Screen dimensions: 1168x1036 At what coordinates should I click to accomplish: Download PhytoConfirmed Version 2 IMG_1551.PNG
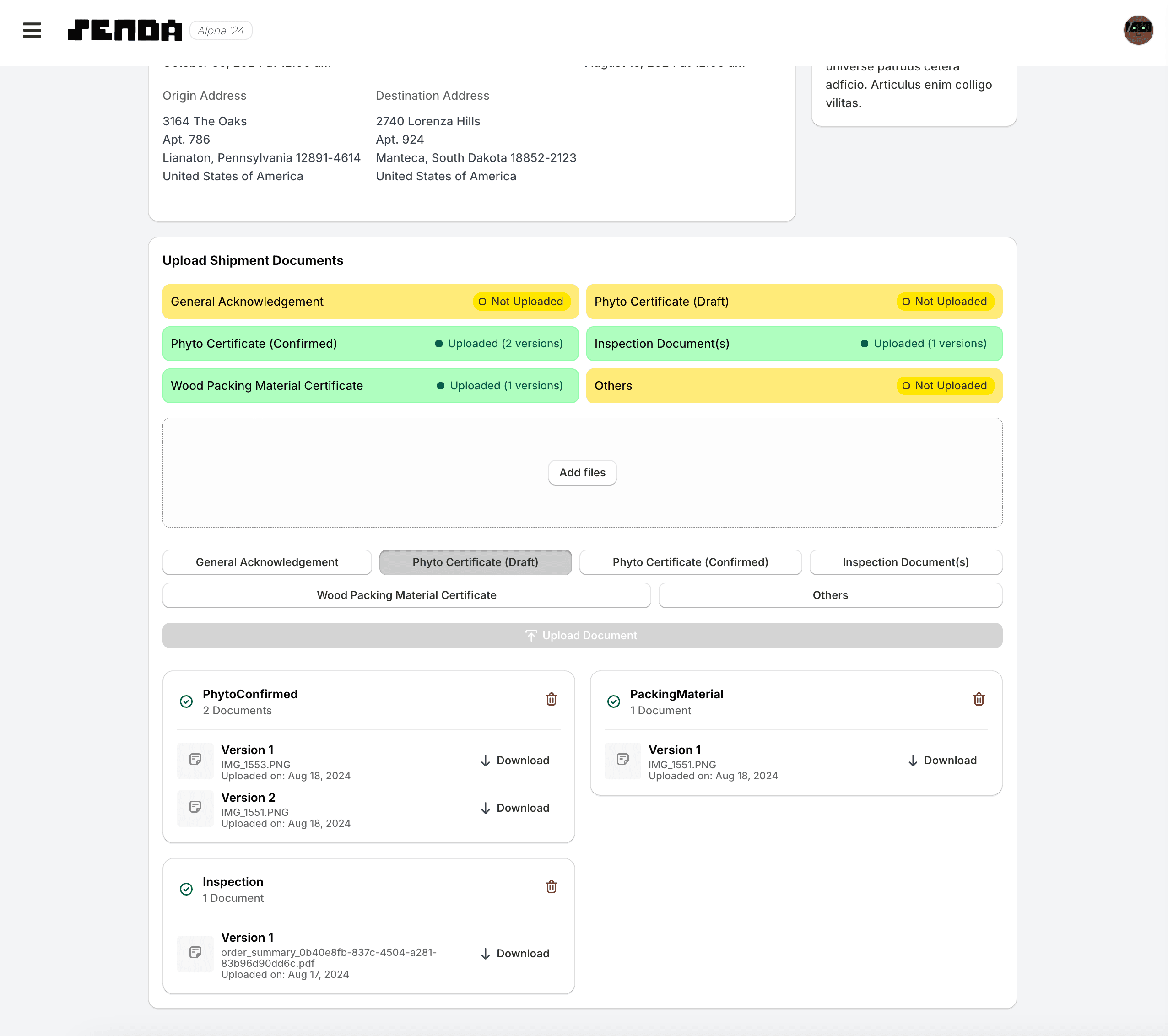pyautogui.click(x=515, y=807)
